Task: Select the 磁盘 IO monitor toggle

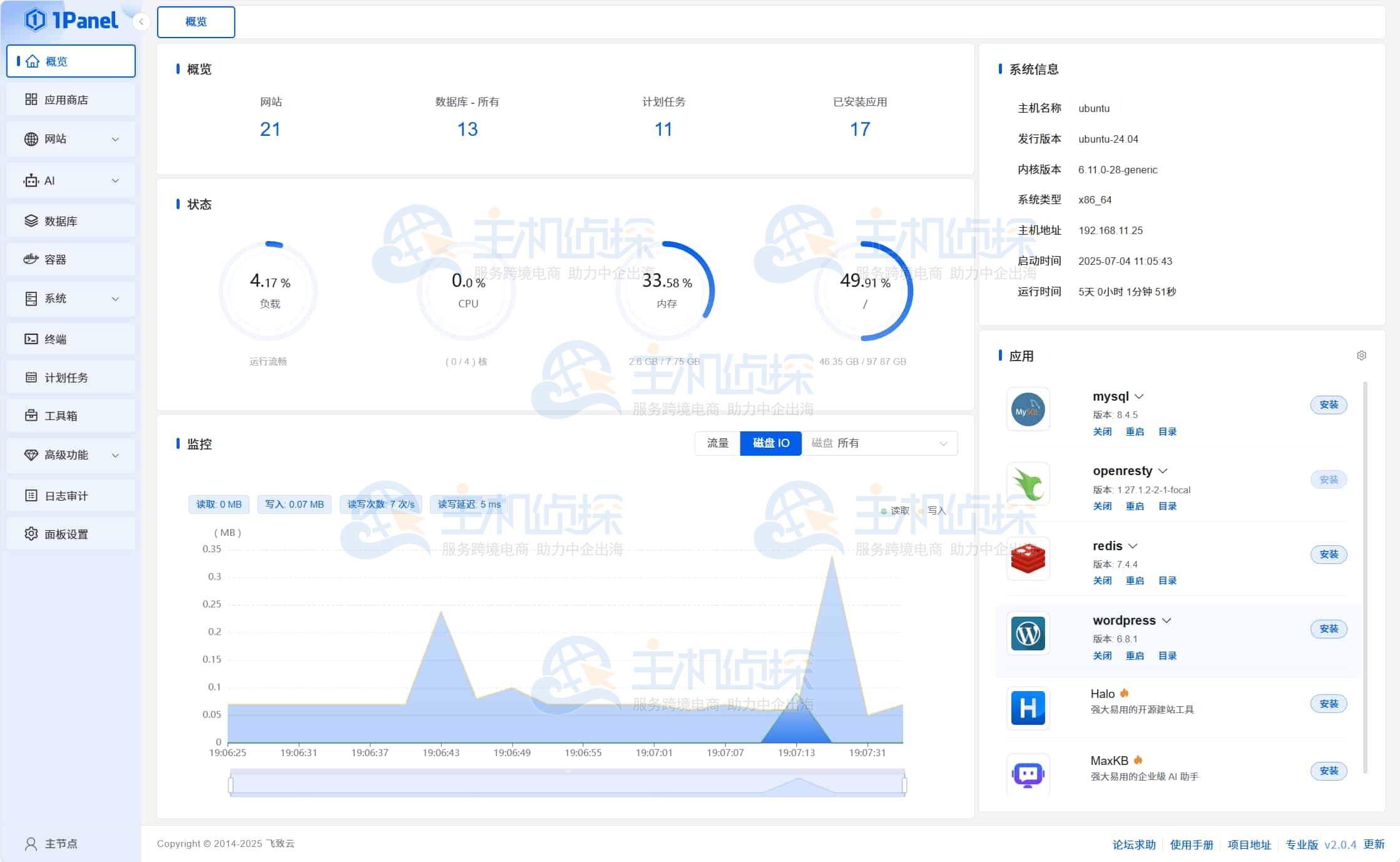Action: click(770, 443)
